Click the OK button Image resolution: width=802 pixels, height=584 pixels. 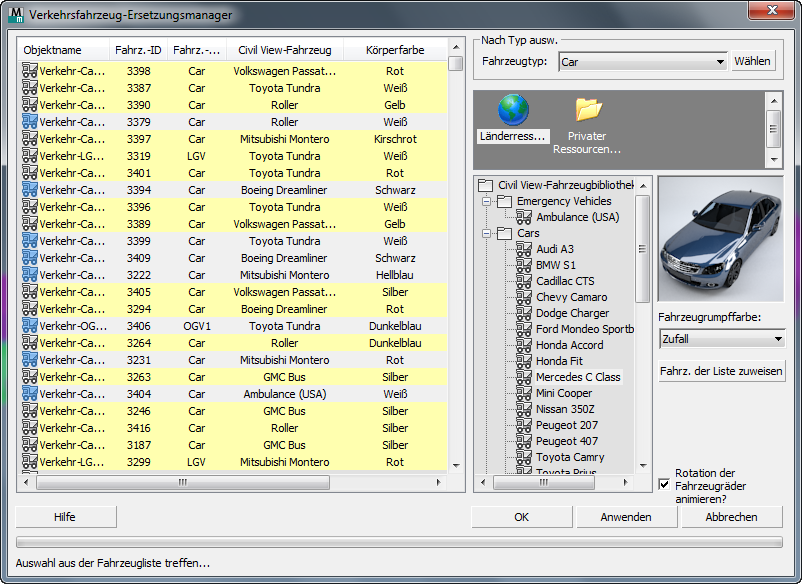pyautogui.click(x=521, y=517)
